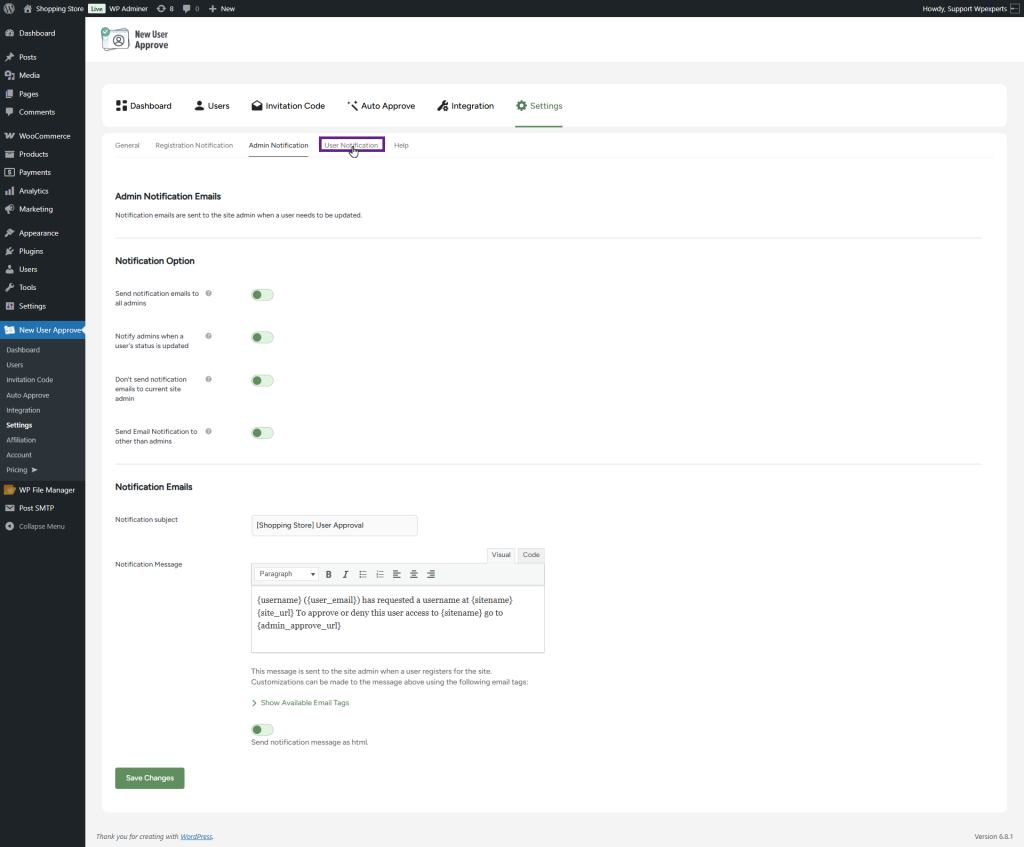This screenshot has height=847, width=1024.
Task: Open the comments bubble icon in admin bar
Action: 187,8
